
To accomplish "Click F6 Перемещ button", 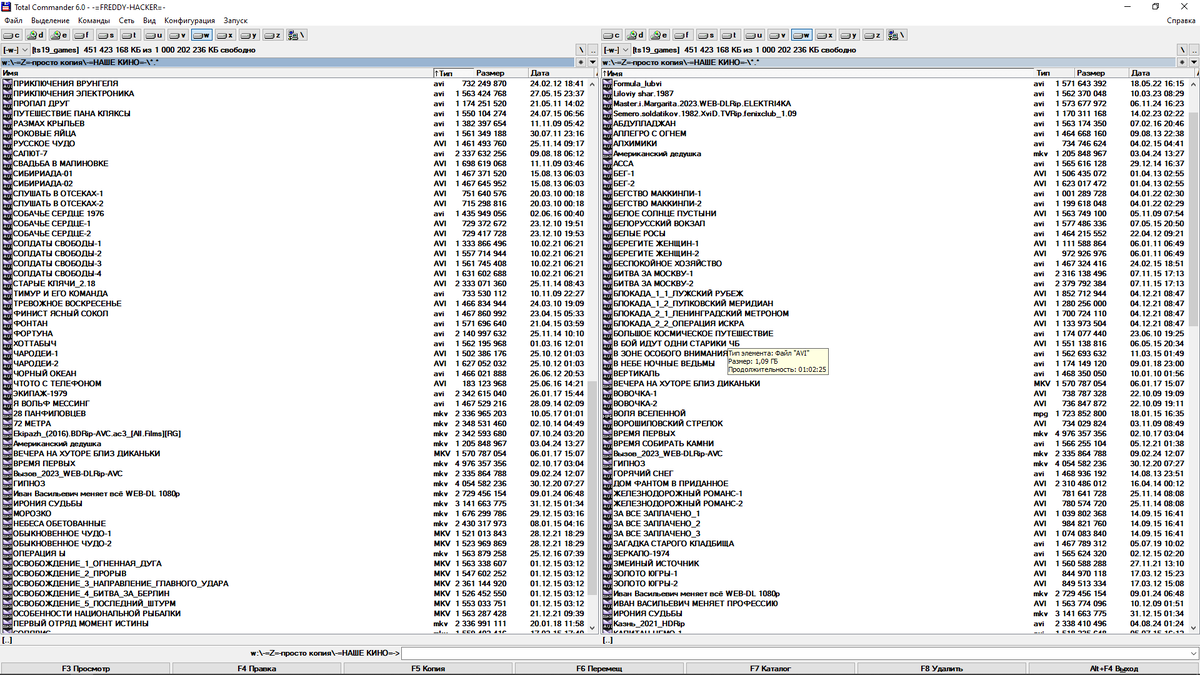I will [599, 668].
